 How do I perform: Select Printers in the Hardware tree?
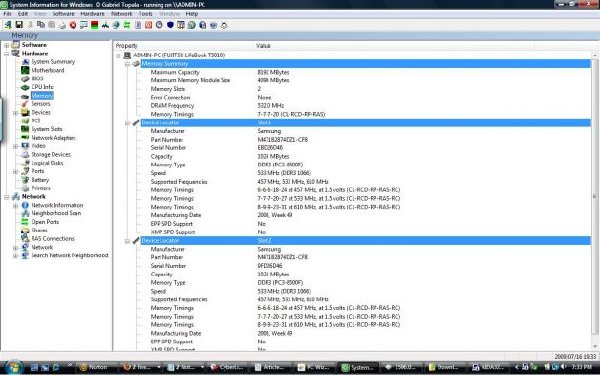point(41,188)
